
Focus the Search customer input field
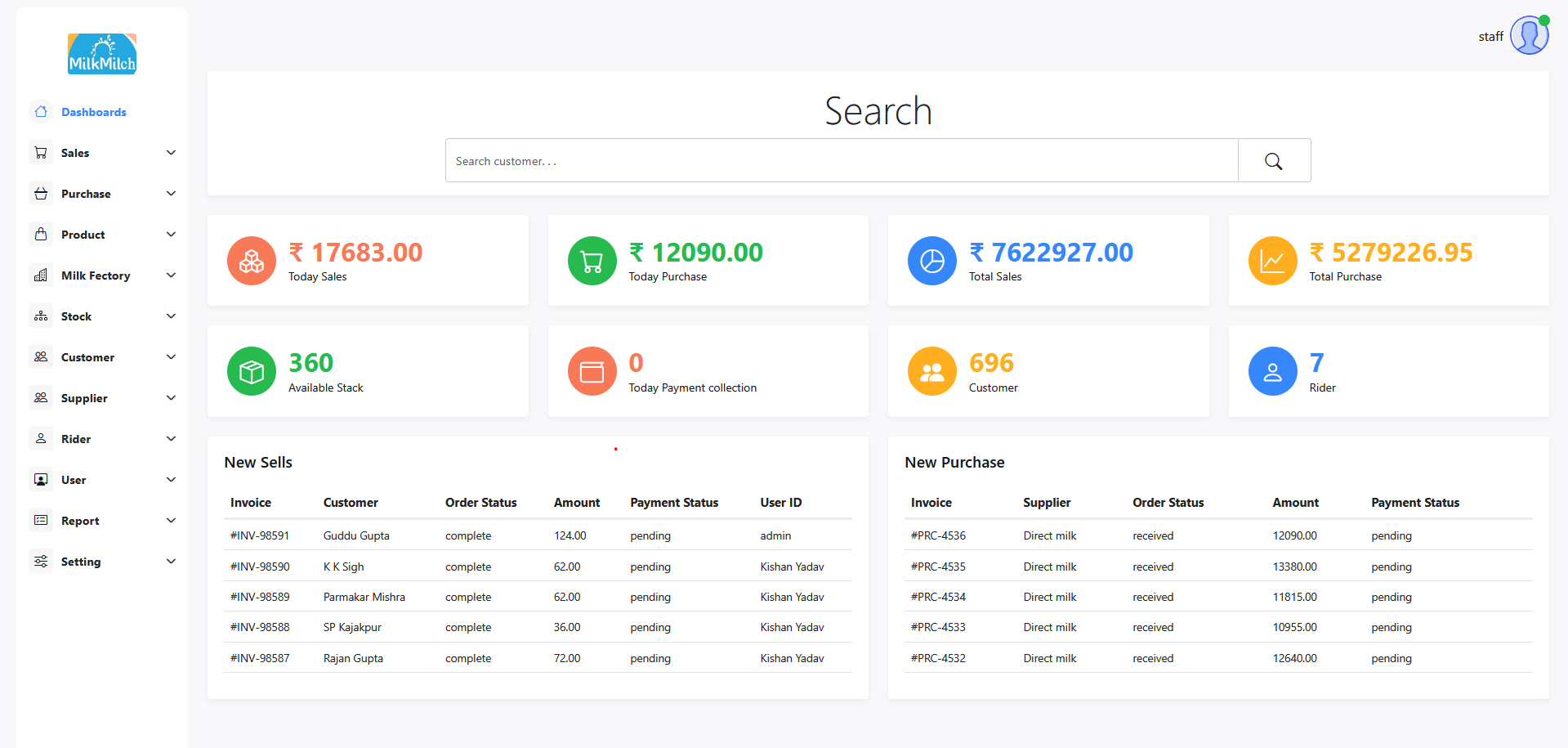pyautogui.click(x=841, y=161)
